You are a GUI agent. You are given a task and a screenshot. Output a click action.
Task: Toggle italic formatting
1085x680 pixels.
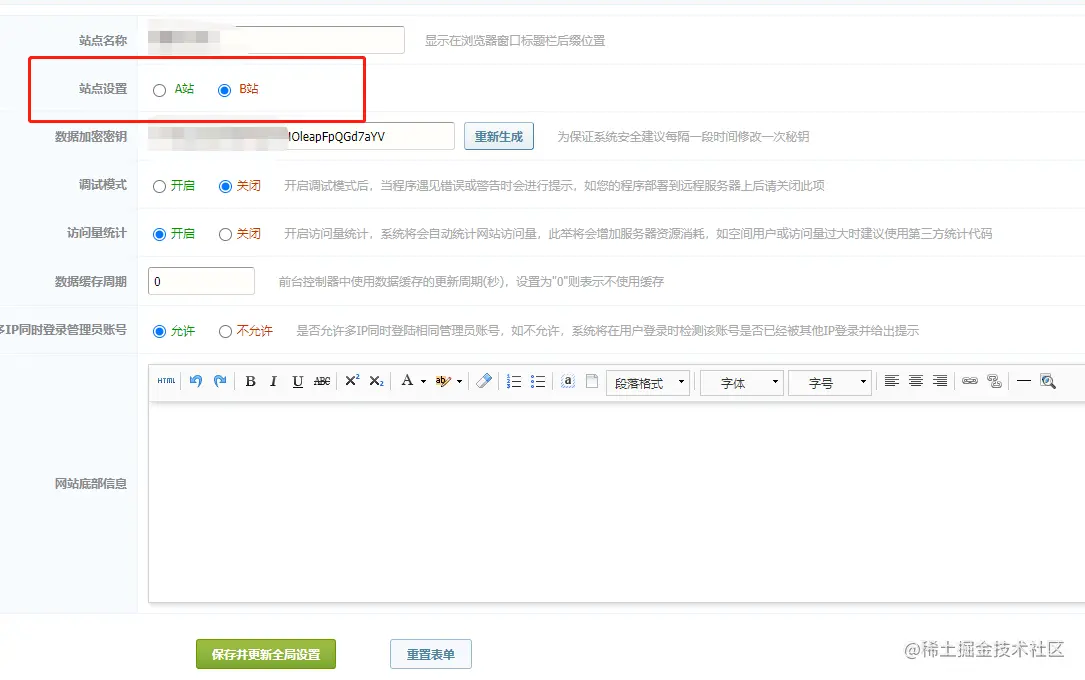tap(273, 381)
